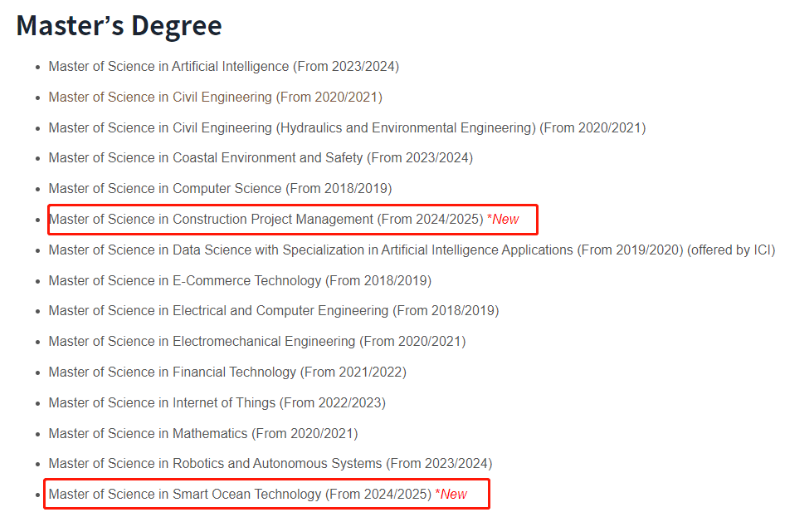Select Civil Engineering (Hydraulics and Environmental Engineering) program

point(292,128)
